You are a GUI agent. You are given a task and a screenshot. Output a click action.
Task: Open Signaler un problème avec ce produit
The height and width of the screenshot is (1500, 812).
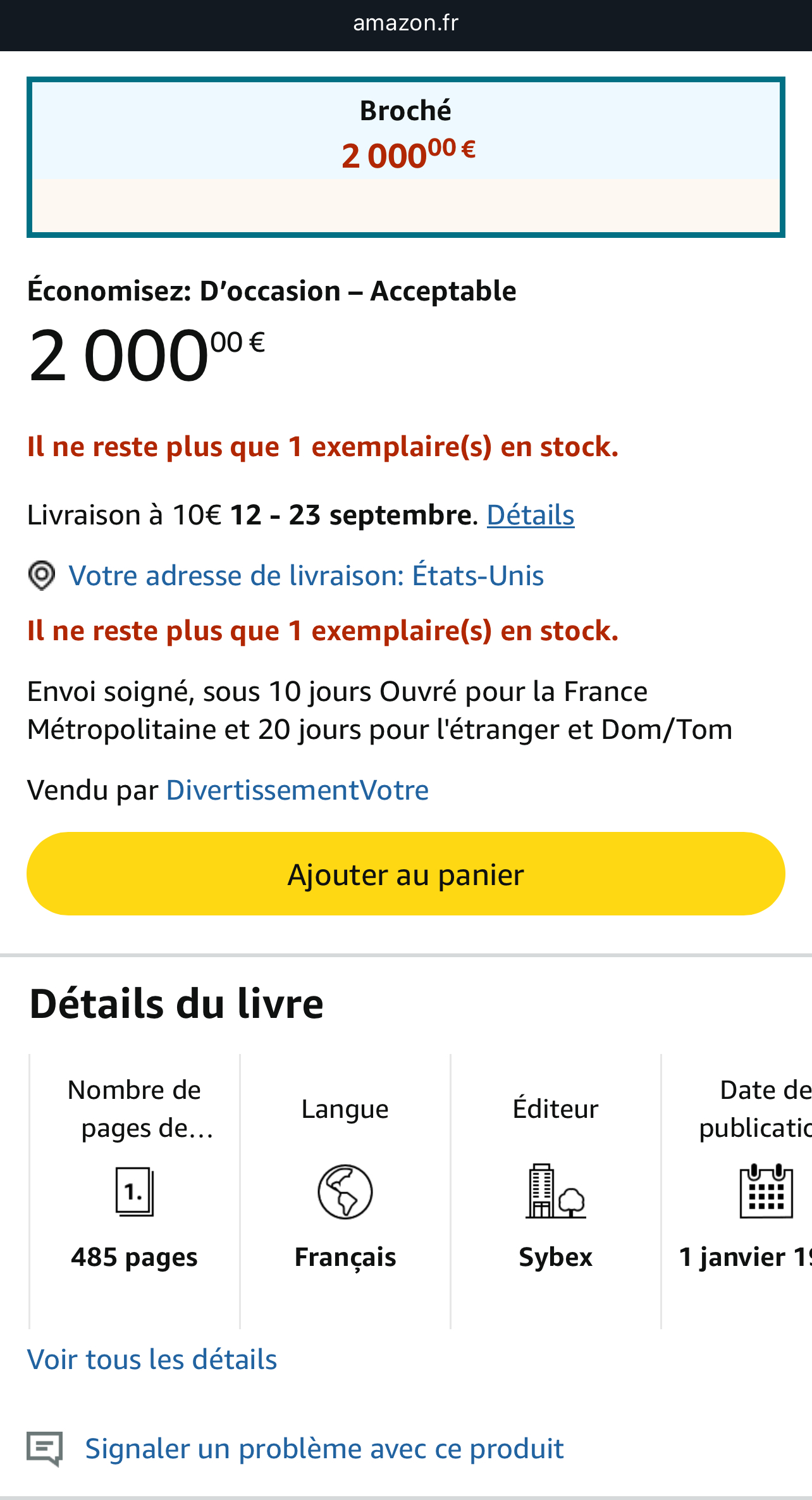[x=324, y=1449]
